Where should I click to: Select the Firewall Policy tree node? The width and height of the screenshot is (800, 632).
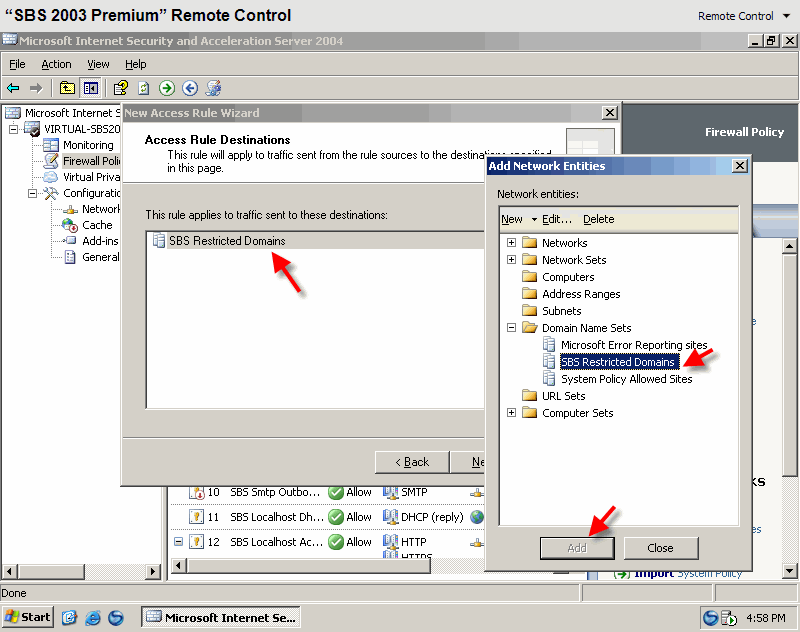click(x=91, y=161)
